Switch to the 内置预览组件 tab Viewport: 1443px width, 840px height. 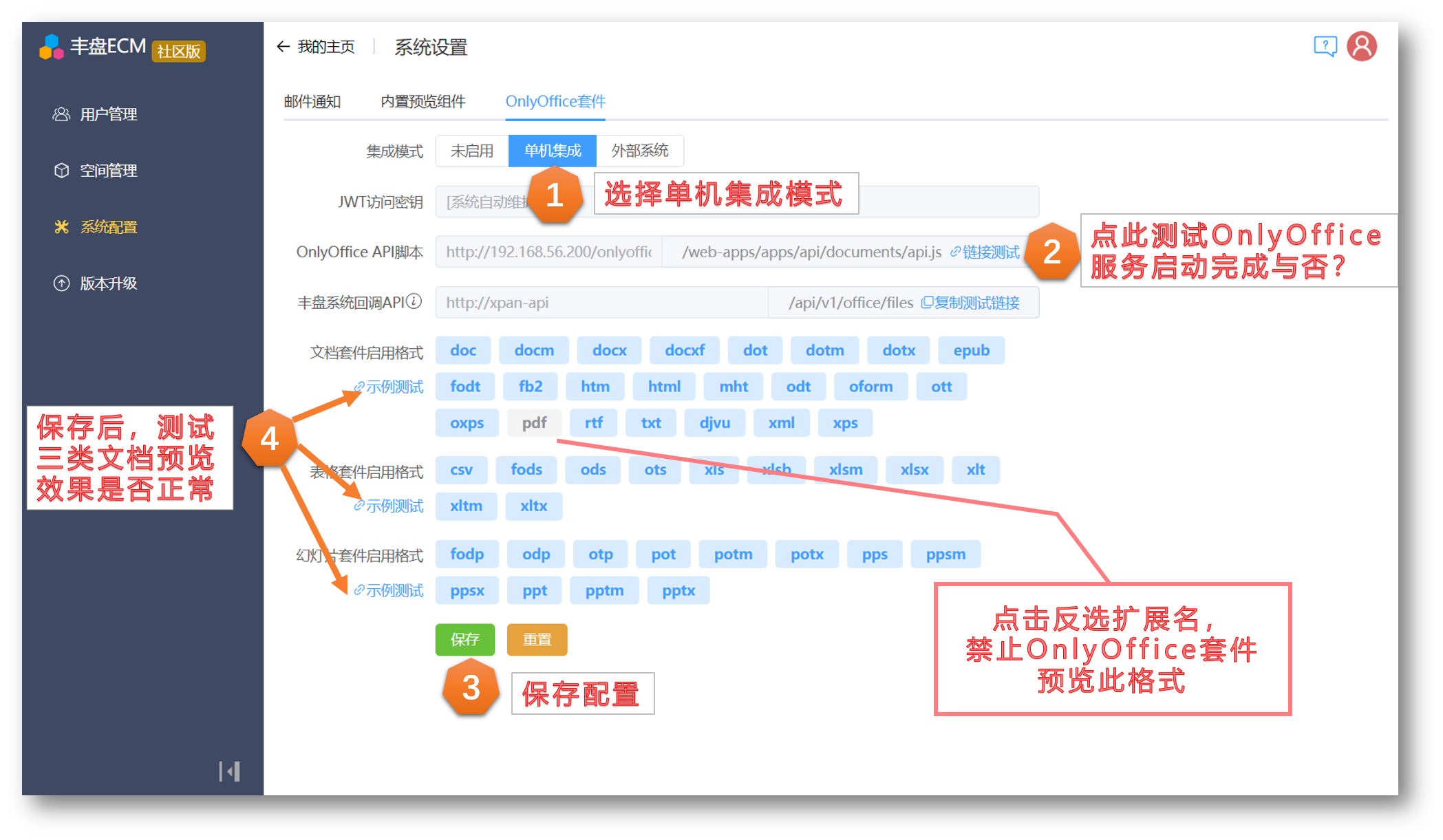[423, 102]
